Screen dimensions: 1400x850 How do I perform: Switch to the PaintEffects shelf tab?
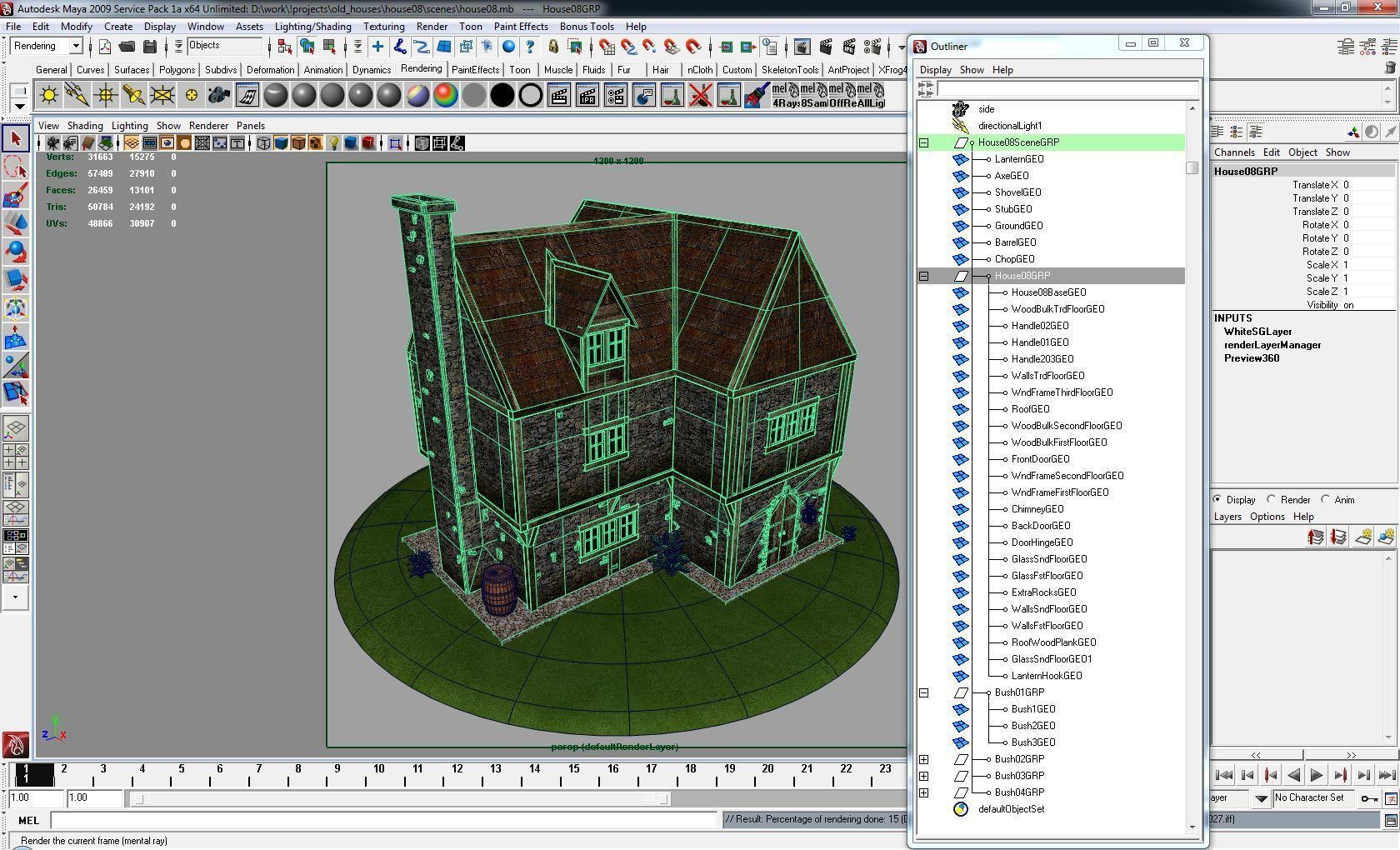475,70
